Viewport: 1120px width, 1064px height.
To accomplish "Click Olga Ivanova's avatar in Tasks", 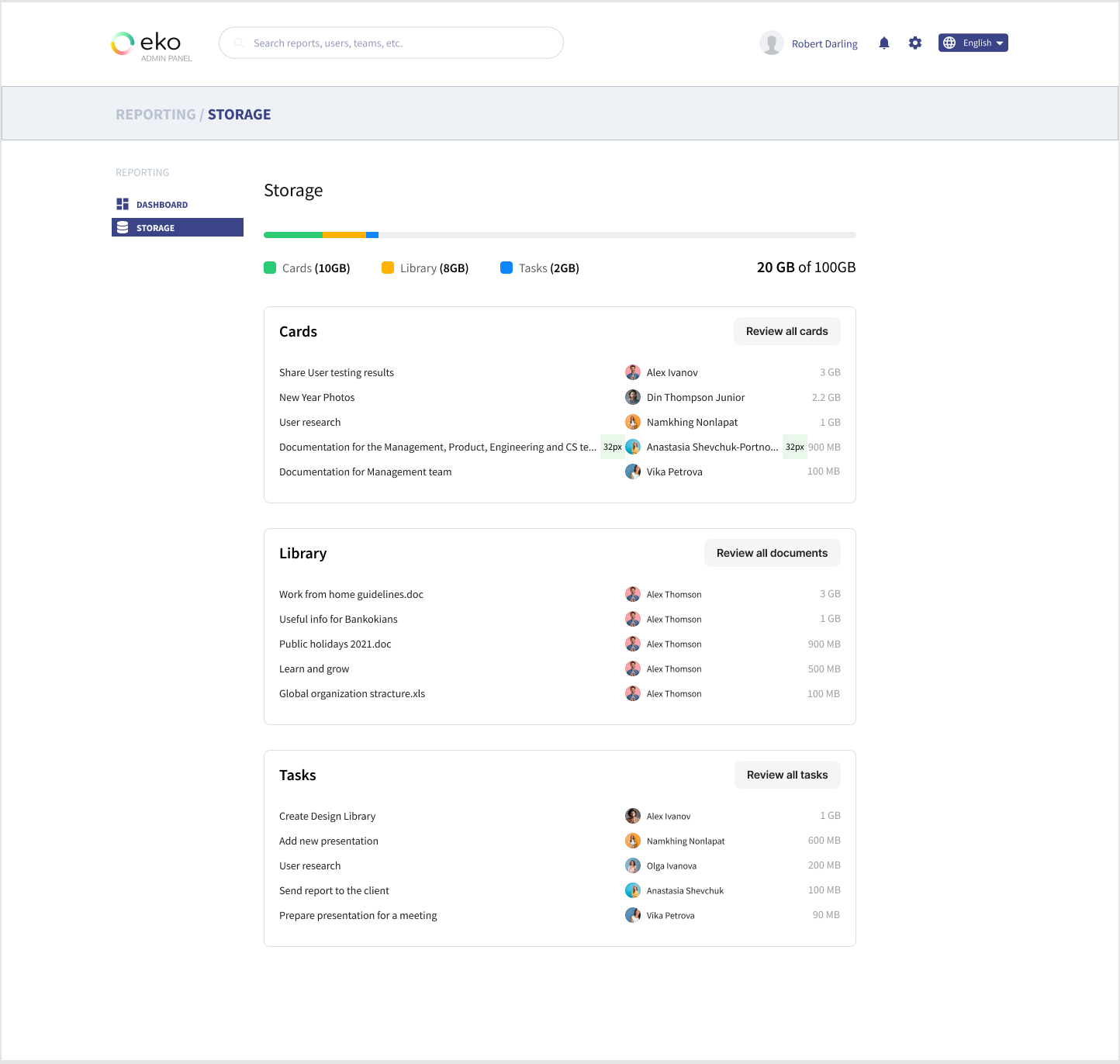I will (633, 865).
